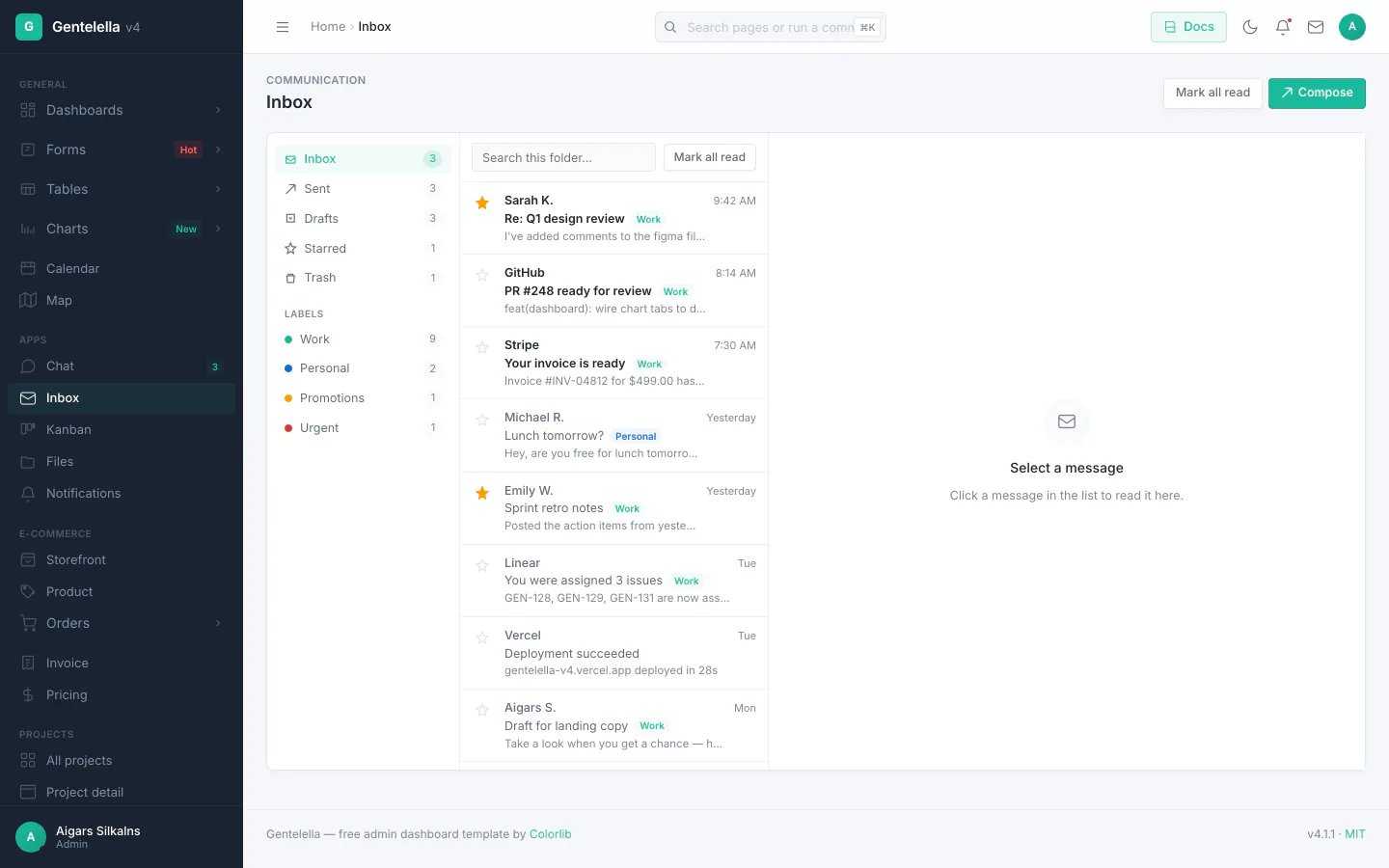Screen dimensions: 1389x868
Task: Select the Sent folder
Action: pos(363,189)
